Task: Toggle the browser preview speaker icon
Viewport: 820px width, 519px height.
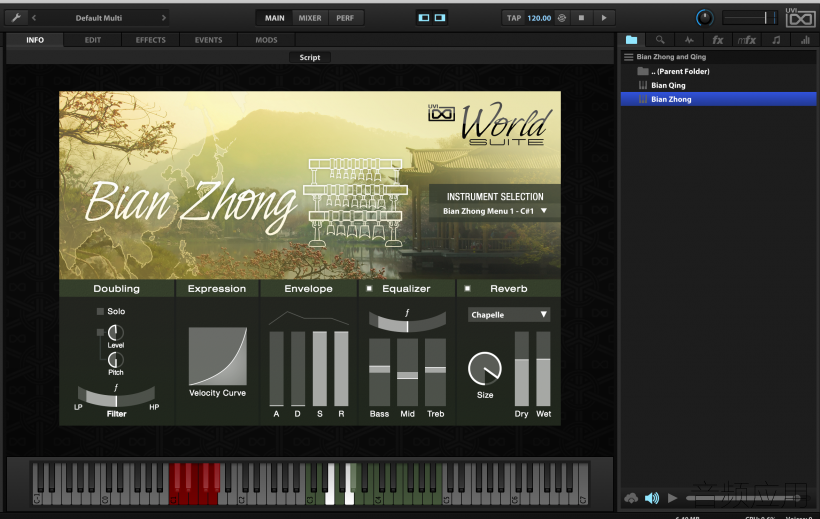Action: point(652,498)
